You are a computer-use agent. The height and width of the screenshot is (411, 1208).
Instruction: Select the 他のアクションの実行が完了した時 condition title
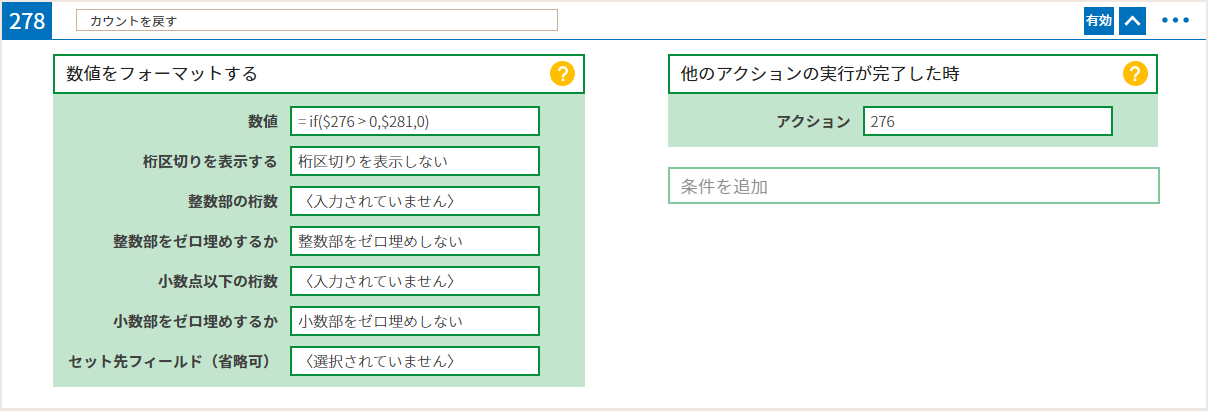point(822,74)
